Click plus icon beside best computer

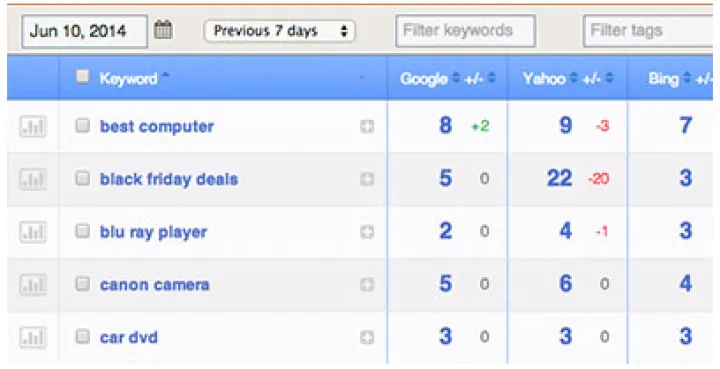pos(367,127)
